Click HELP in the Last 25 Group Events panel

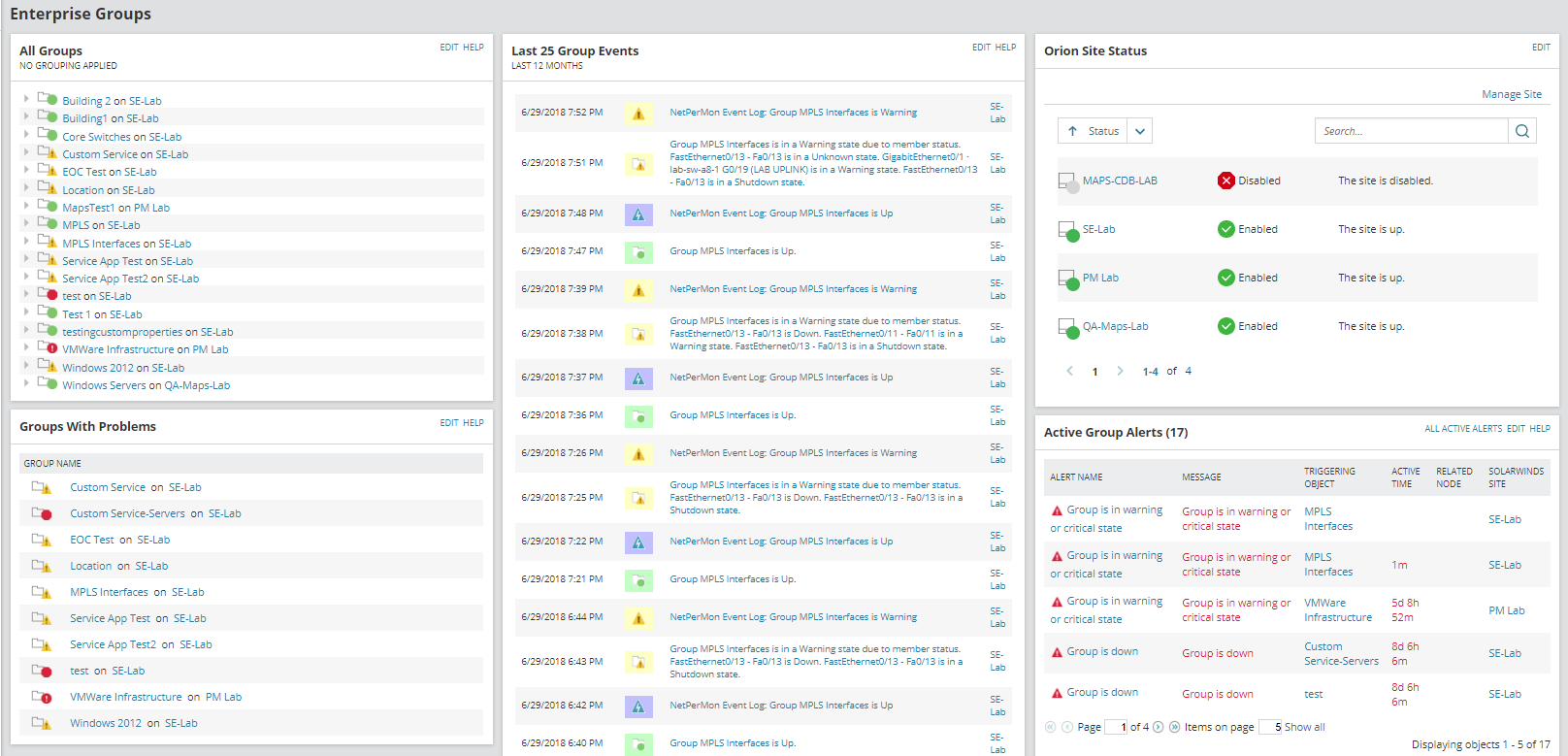click(x=1006, y=48)
